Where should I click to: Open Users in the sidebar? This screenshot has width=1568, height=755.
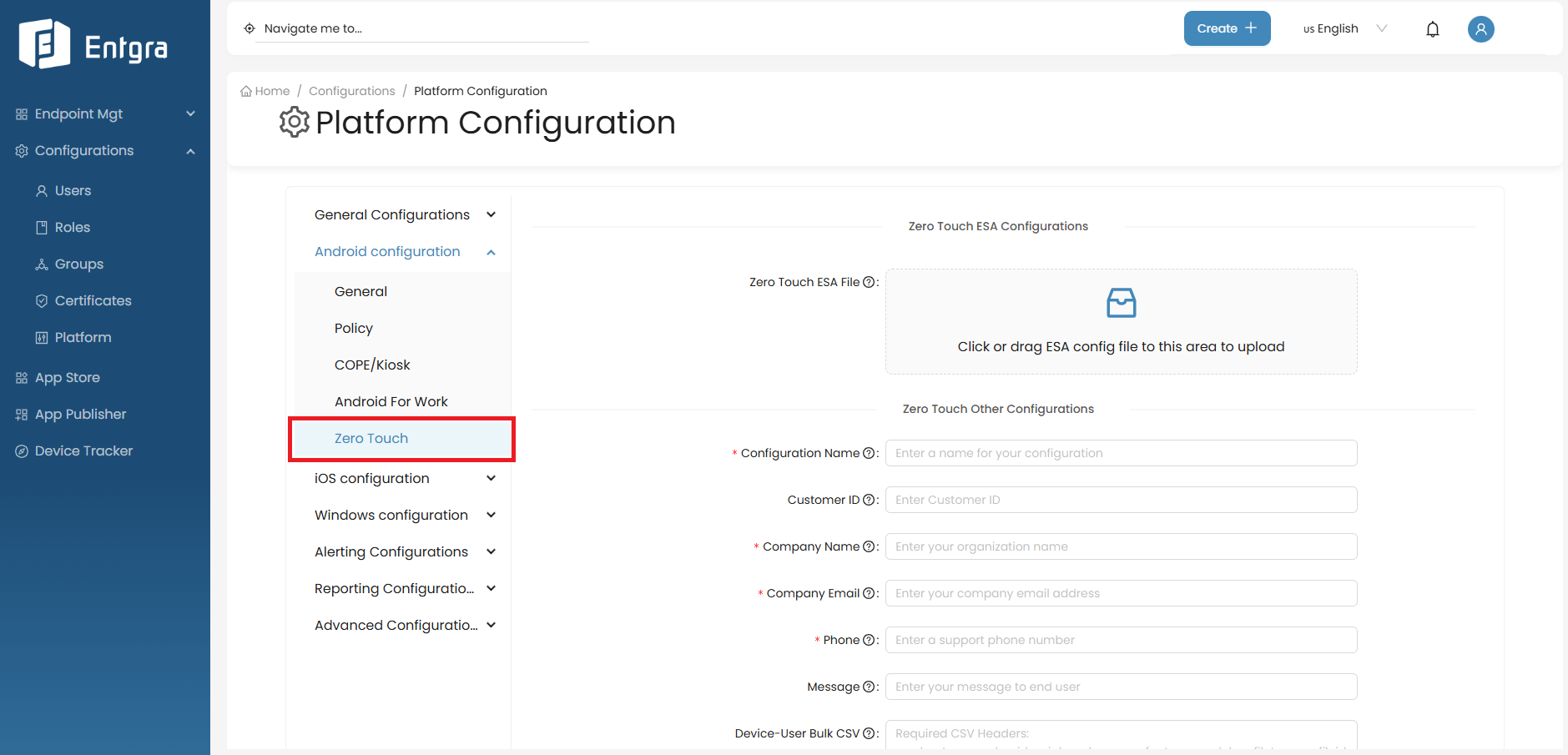(73, 190)
